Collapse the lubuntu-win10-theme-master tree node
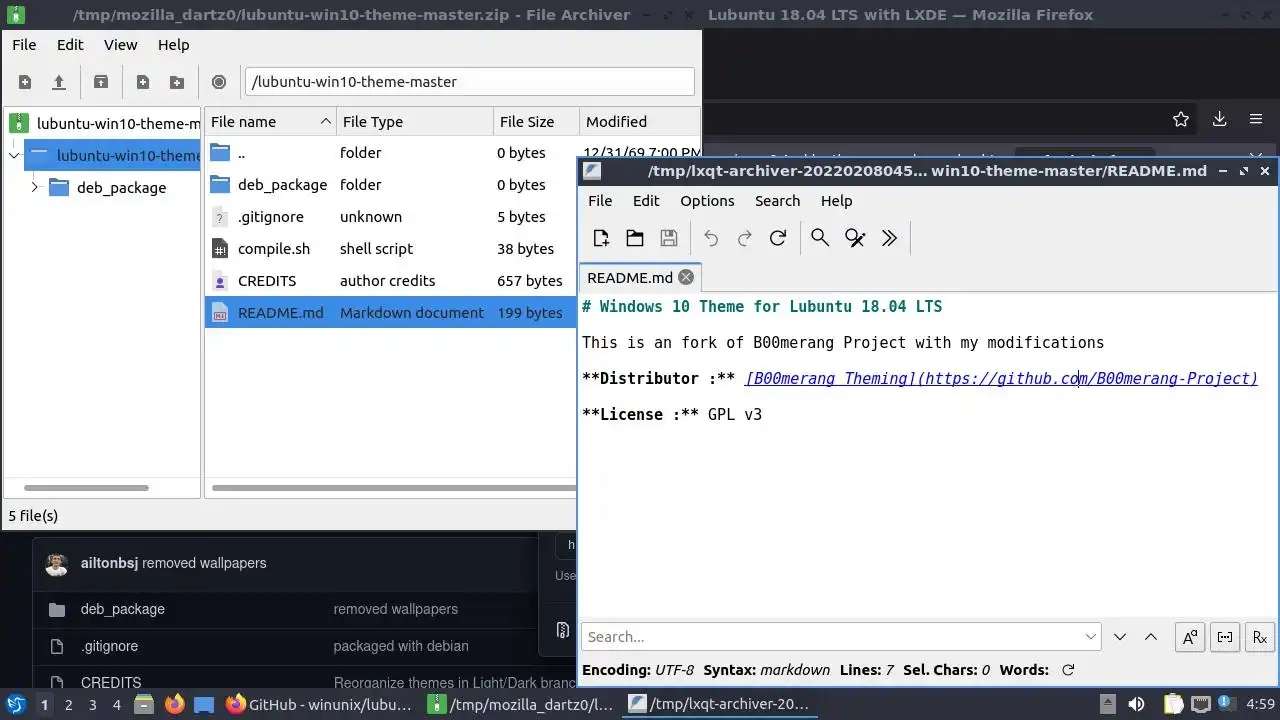Viewport: 1280px width, 720px height. click(x=14, y=155)
